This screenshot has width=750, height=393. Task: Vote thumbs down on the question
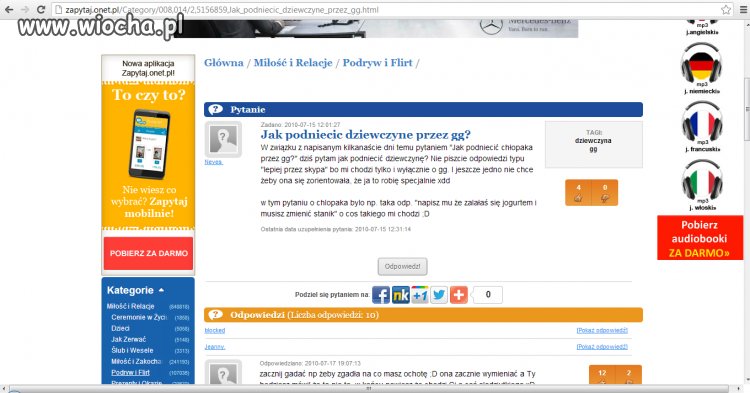coord(605,193)
